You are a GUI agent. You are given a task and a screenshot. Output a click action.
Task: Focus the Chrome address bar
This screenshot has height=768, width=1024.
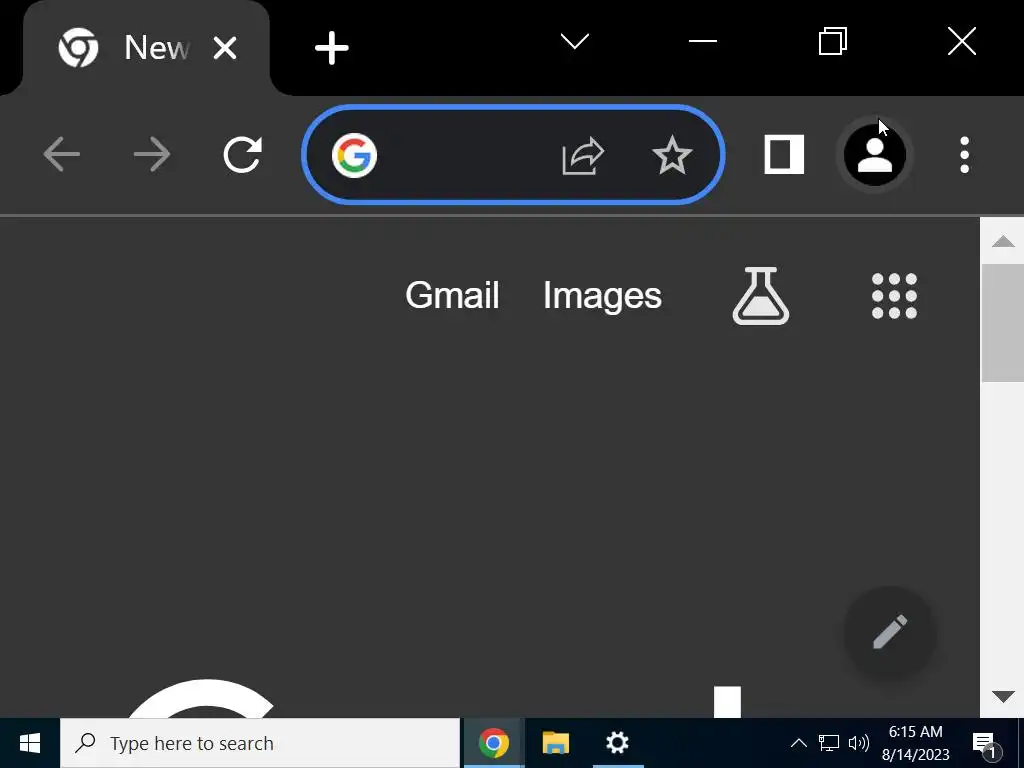513,155
